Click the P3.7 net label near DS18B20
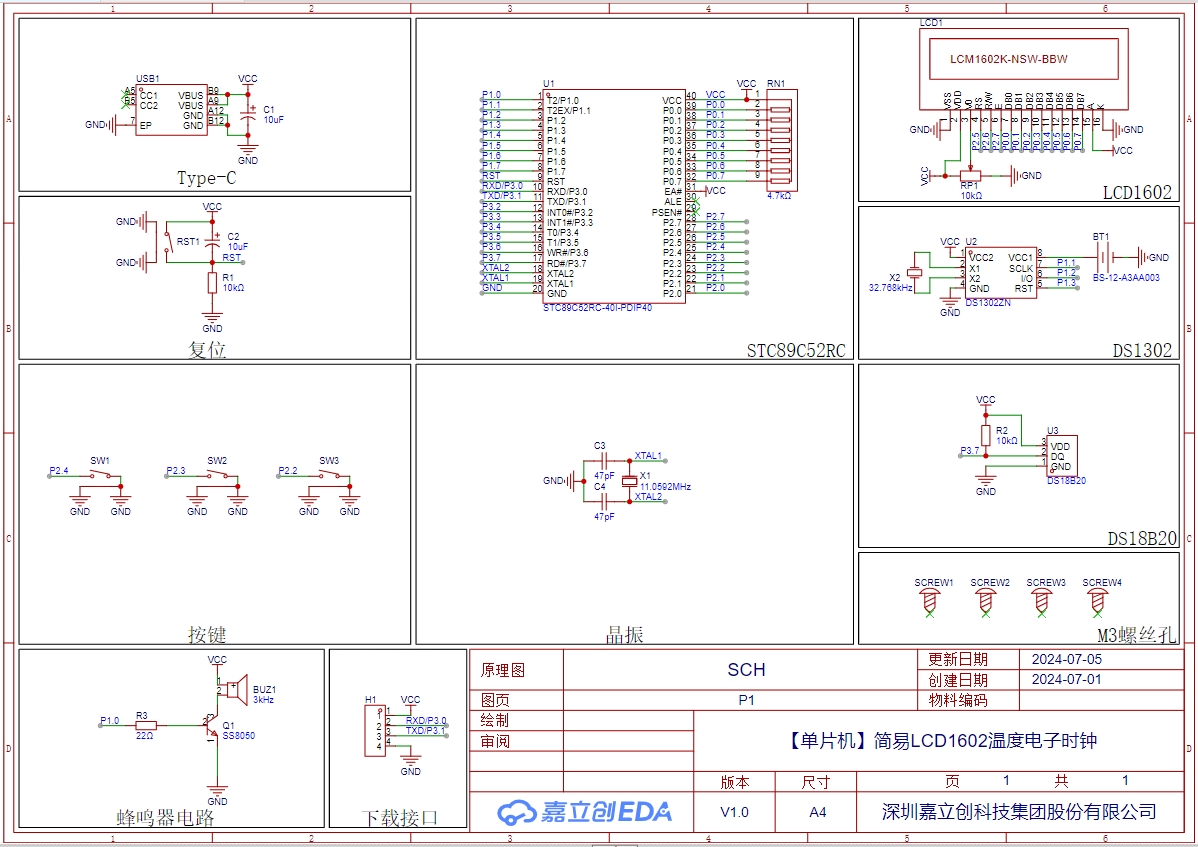The image size is (1198, 847). 970,451
